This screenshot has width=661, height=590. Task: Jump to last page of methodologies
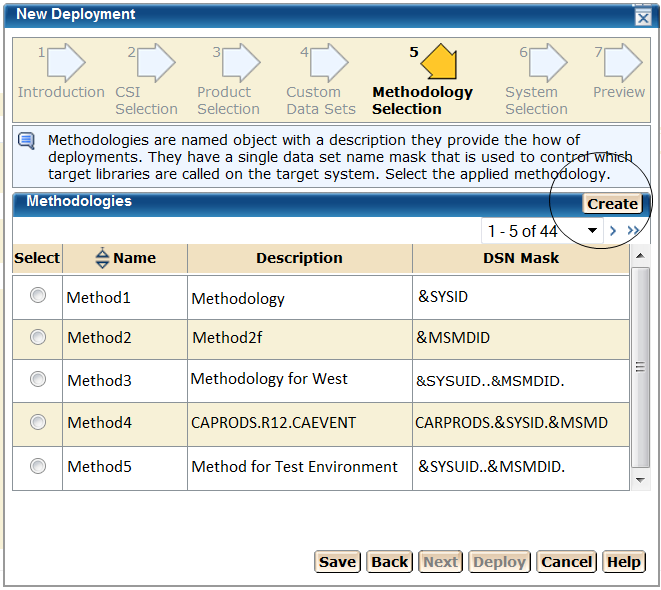[633, 231]
